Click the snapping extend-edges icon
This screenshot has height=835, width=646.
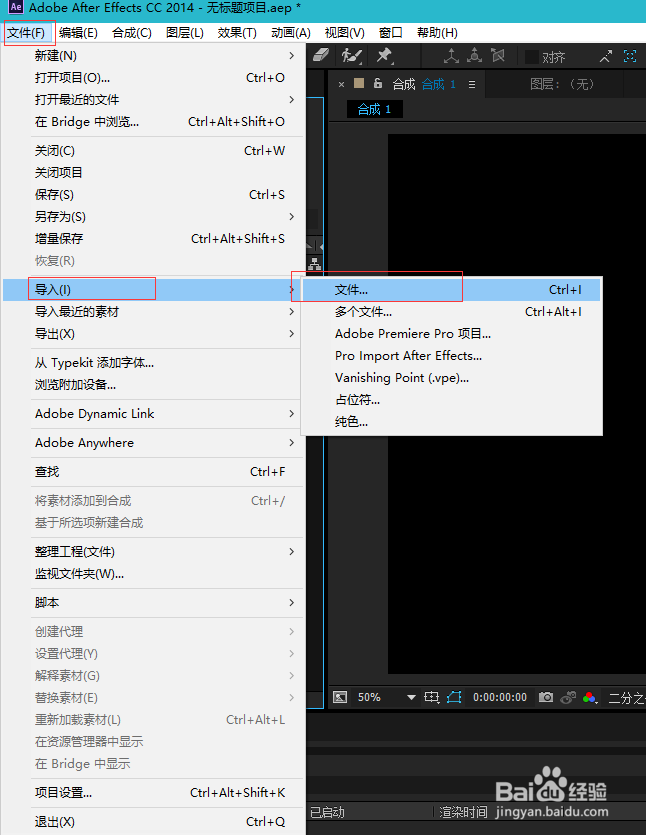(606, 56)
